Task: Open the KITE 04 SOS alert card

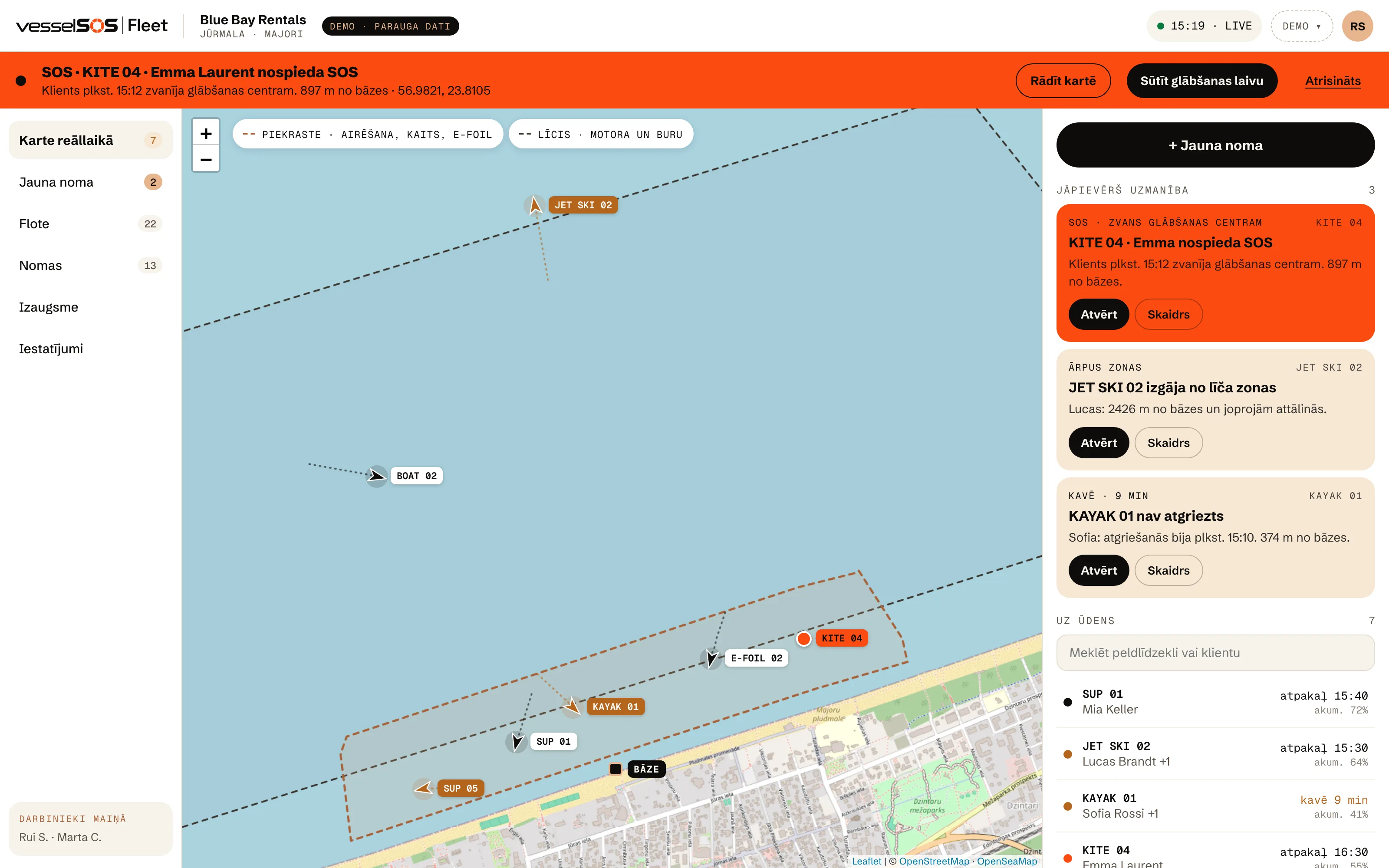Action: pyautogui.click(x=1099, y=315)
